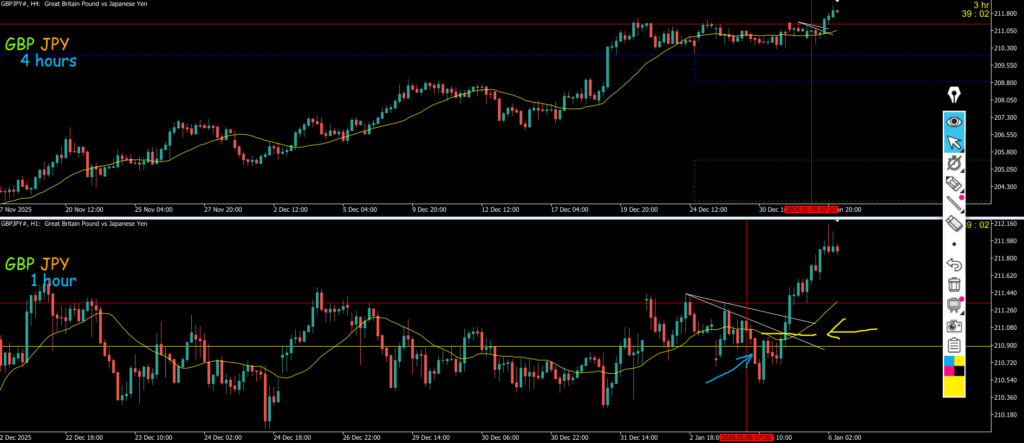Select the highlighter marker tool
The height and width of the screenshot is (443, 1024).
click(x=954, y=183)
